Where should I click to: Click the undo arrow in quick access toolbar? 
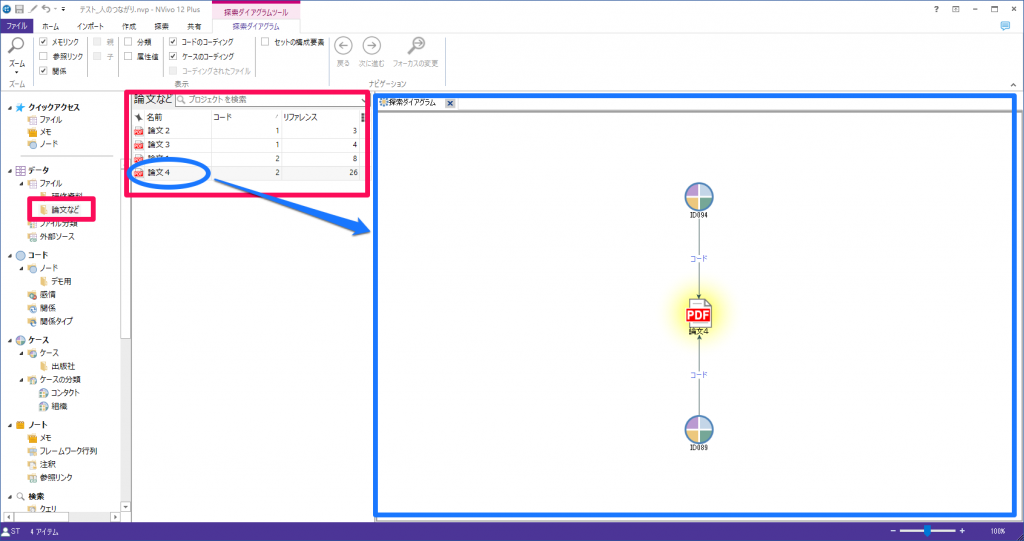click(x=47, y=8)
